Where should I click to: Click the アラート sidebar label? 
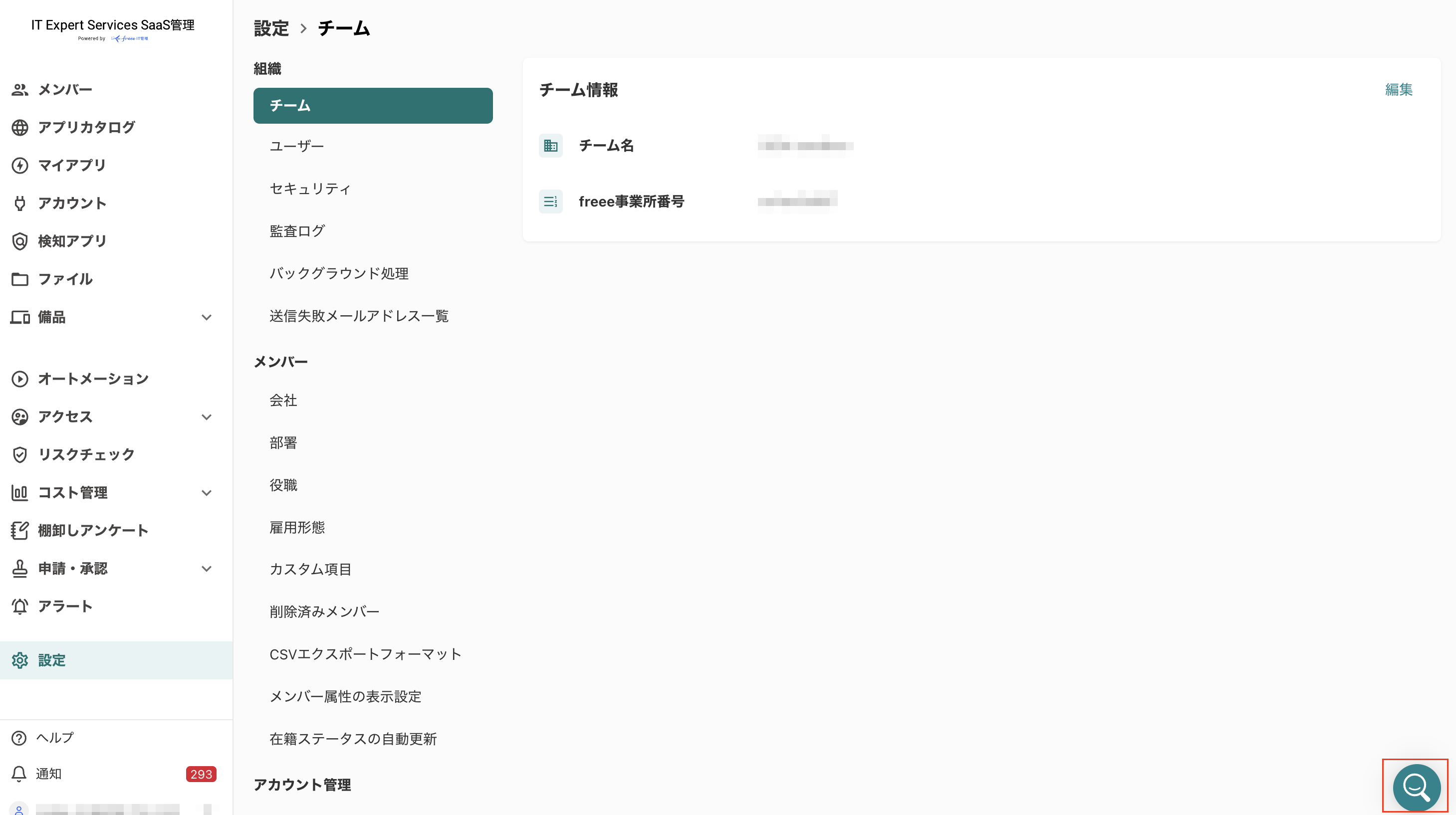(65, 606)
